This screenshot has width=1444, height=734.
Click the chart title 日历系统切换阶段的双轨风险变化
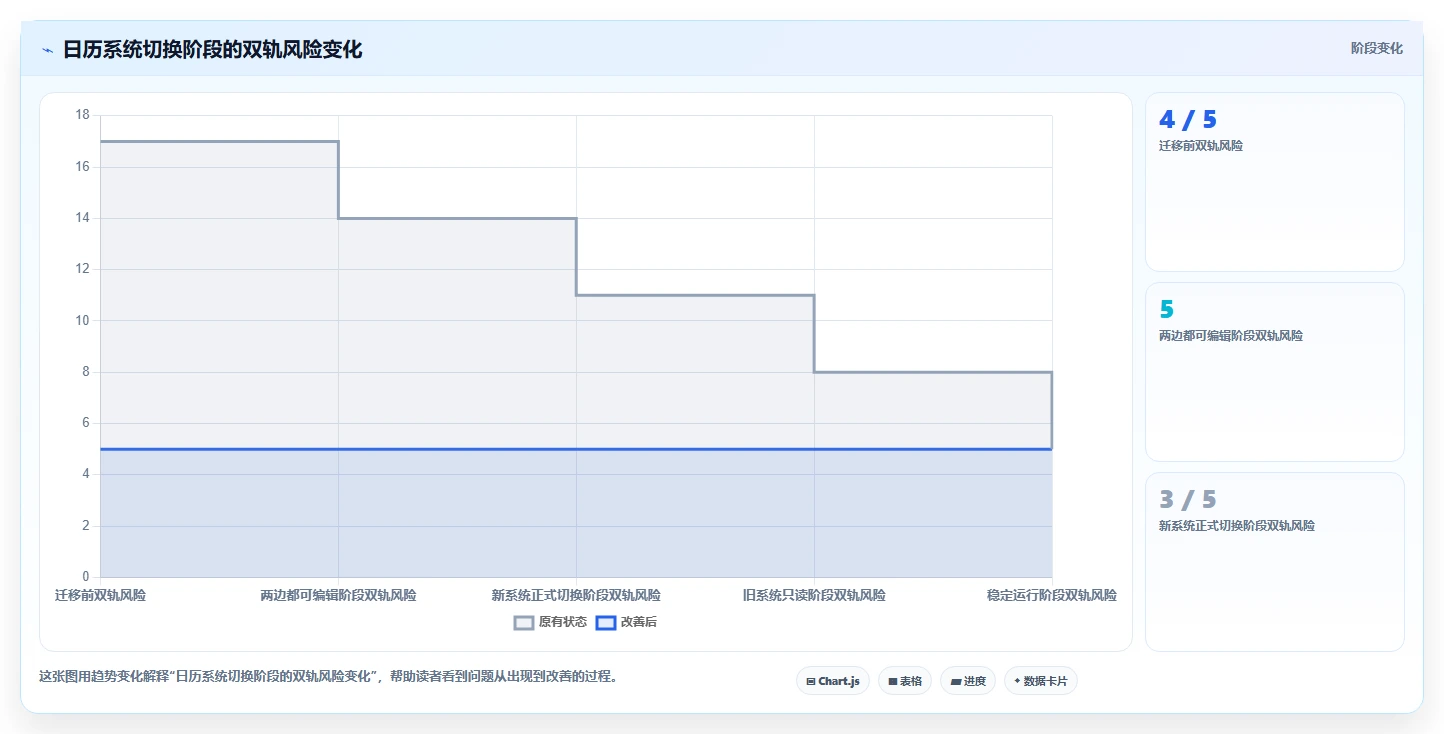tap(212, 50)
